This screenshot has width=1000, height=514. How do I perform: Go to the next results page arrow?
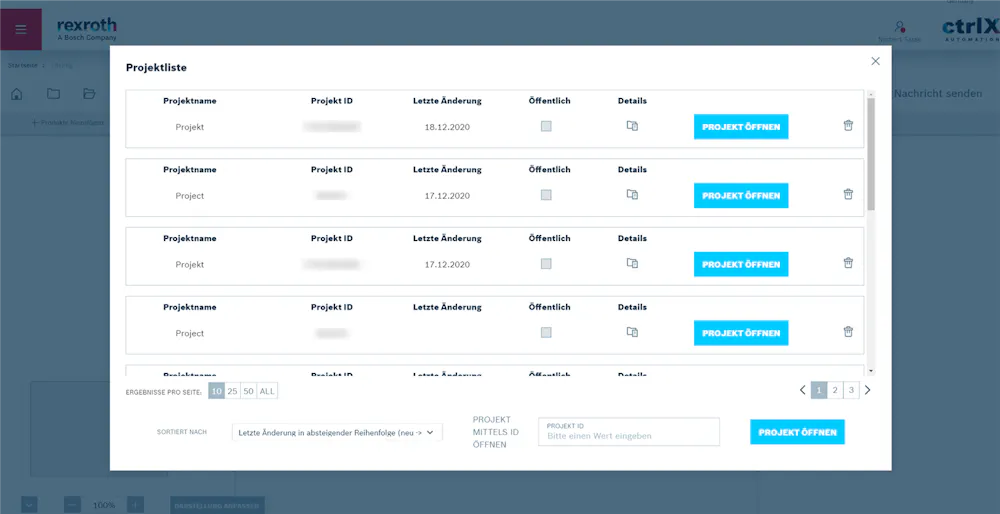(x=867, y=390)
